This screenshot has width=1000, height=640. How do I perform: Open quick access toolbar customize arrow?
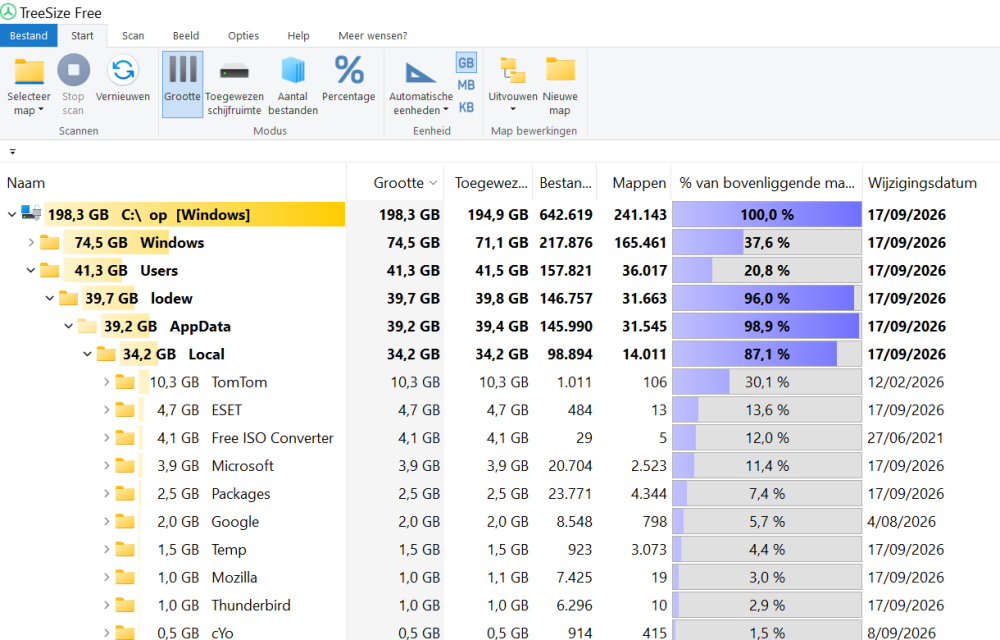[13, 152]
